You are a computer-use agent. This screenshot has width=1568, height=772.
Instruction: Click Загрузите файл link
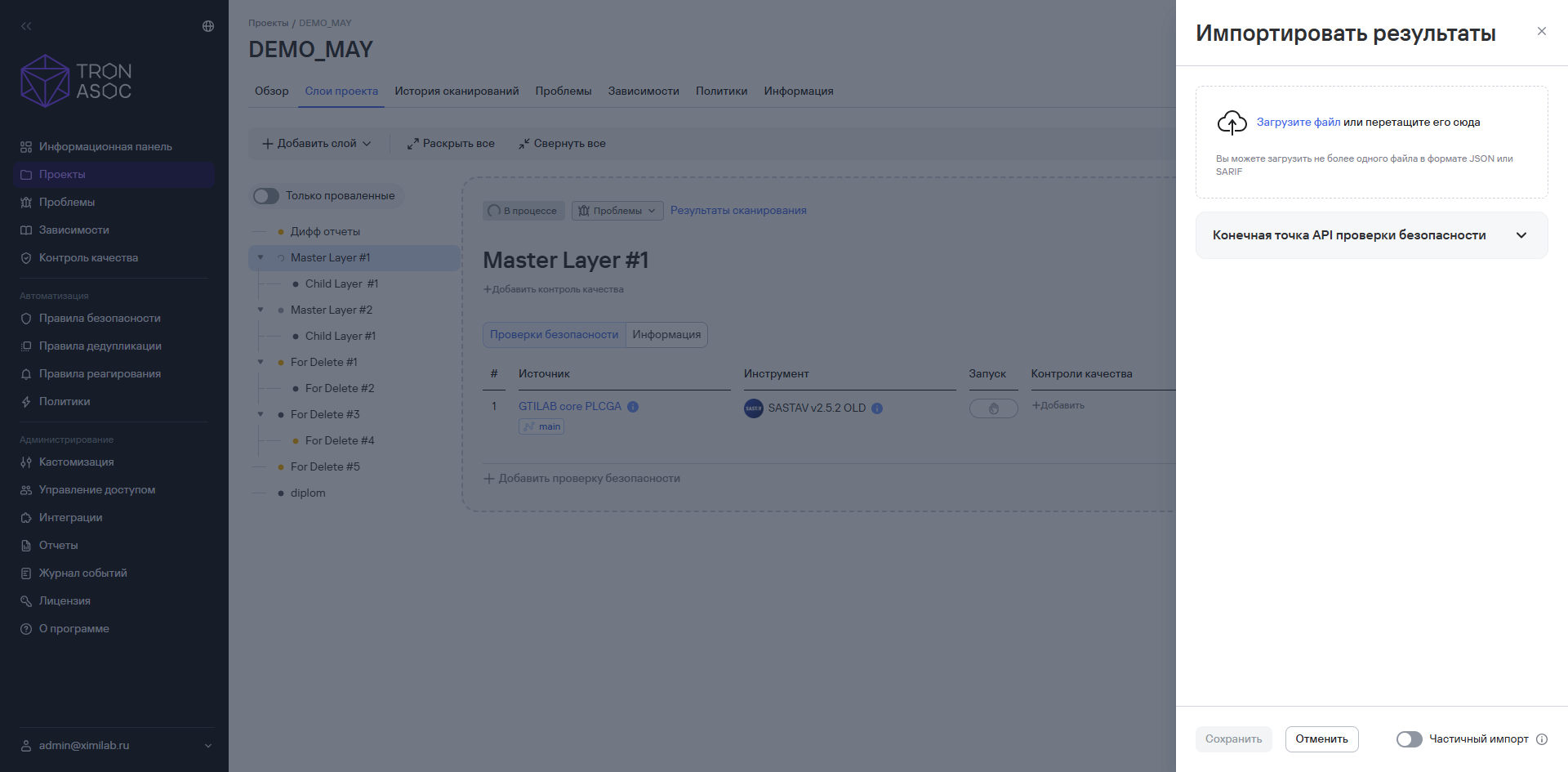pyautogui.click(x=1298, y=123)
